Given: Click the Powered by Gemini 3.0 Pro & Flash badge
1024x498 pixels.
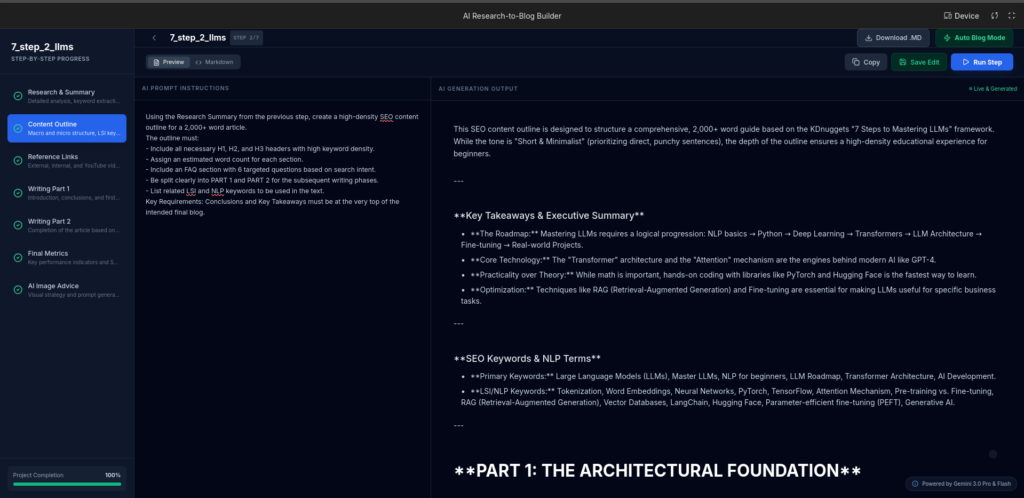Looking at the screenshot, I should pos(961,484).
